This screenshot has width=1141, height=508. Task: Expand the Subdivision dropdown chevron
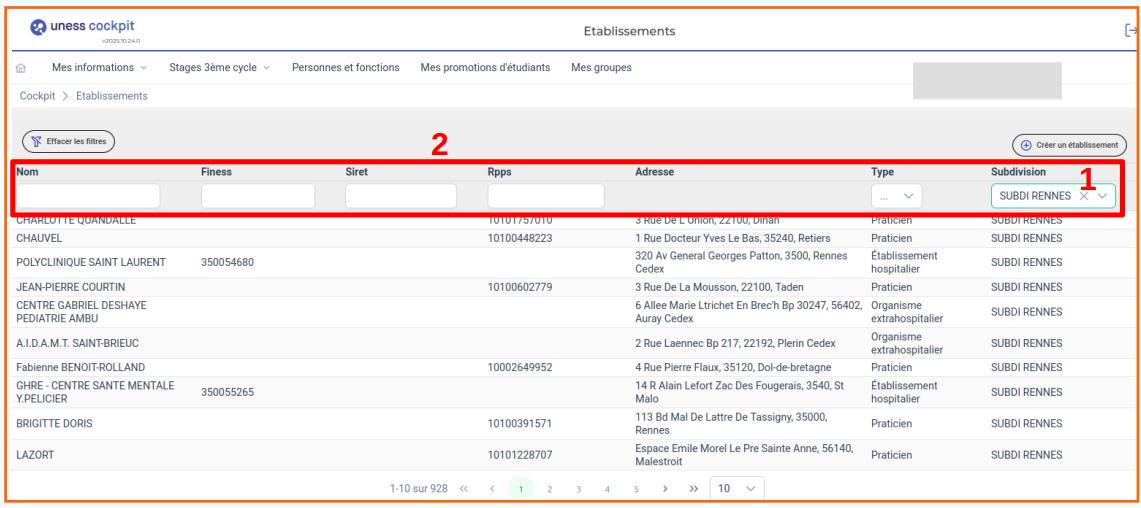1103,196
